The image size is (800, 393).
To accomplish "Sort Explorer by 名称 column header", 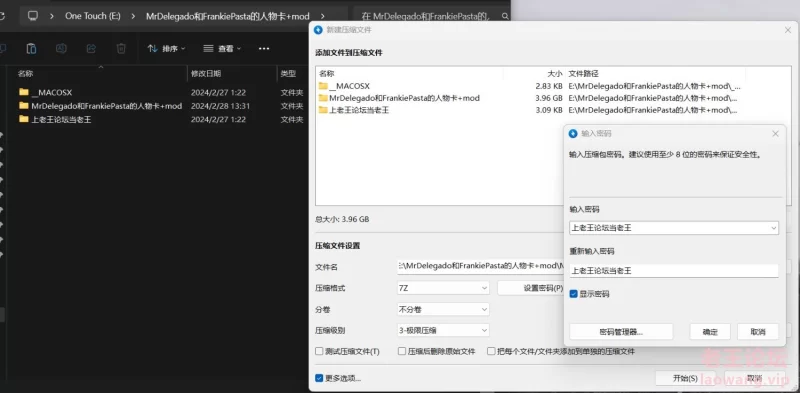I will coord(26,73).
